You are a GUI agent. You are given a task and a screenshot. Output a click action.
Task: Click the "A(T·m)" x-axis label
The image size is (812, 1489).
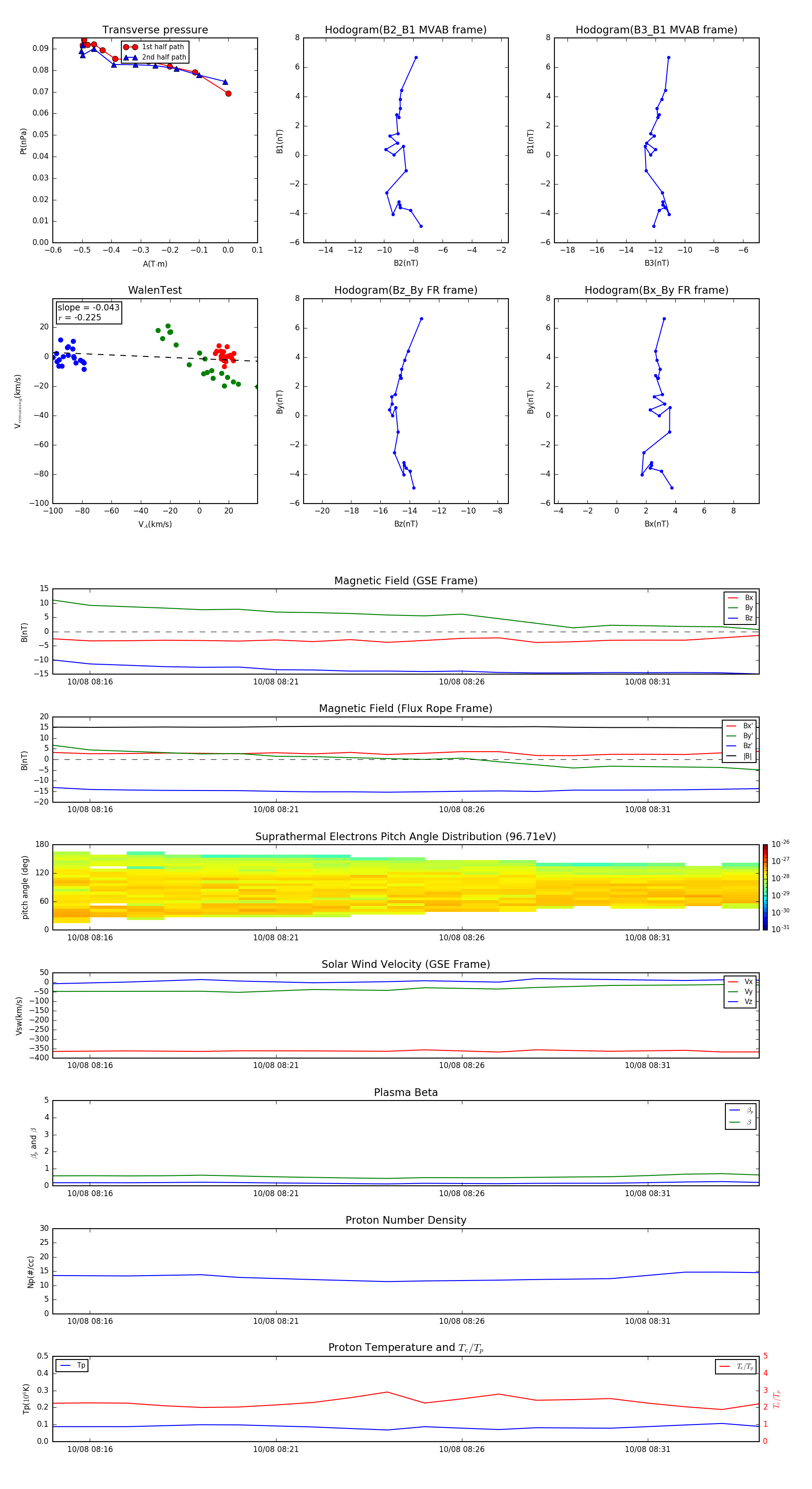(155, 264)
